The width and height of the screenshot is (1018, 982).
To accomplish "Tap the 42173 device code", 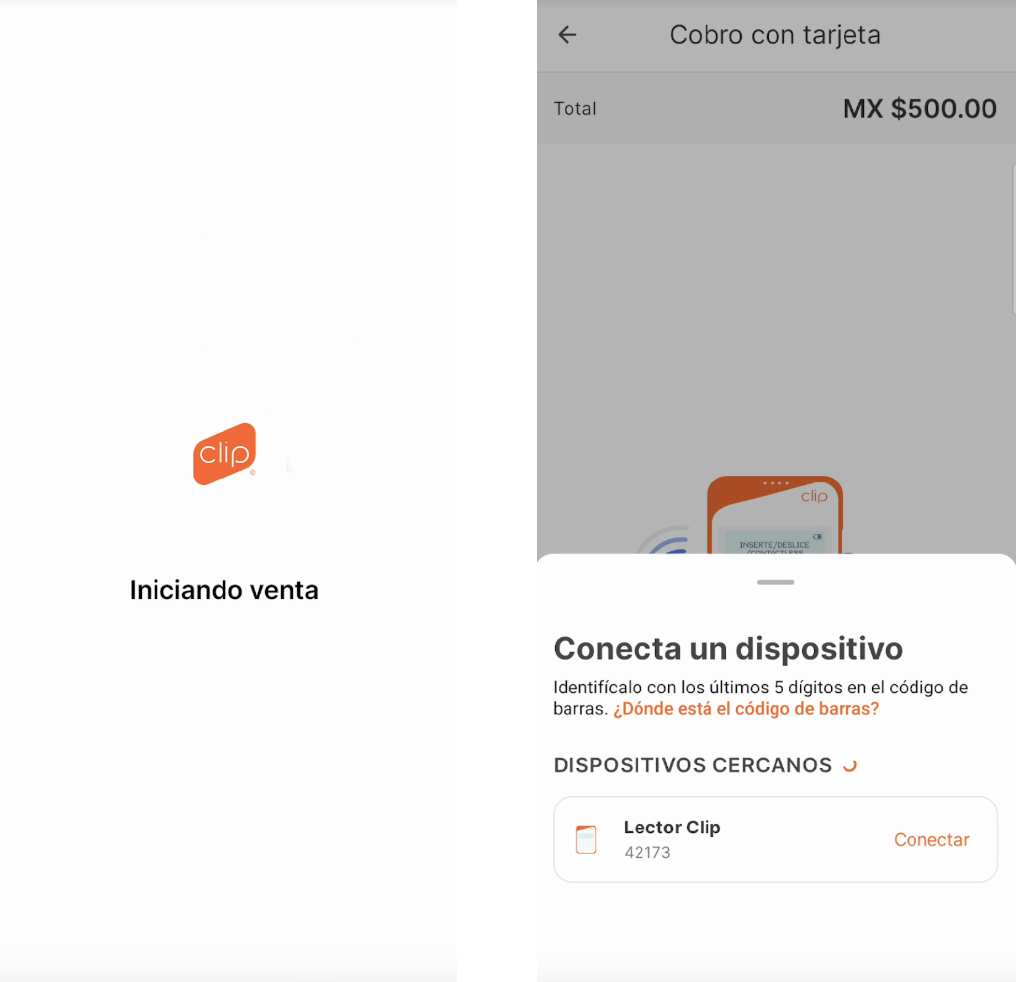I will click(x=647, y=852).
